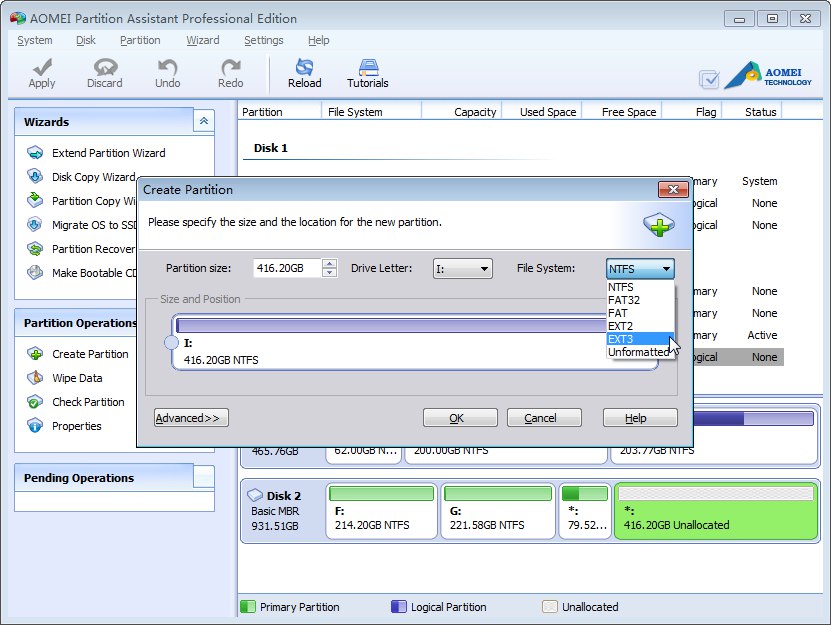Open the Disk menu

click(85, 40)
